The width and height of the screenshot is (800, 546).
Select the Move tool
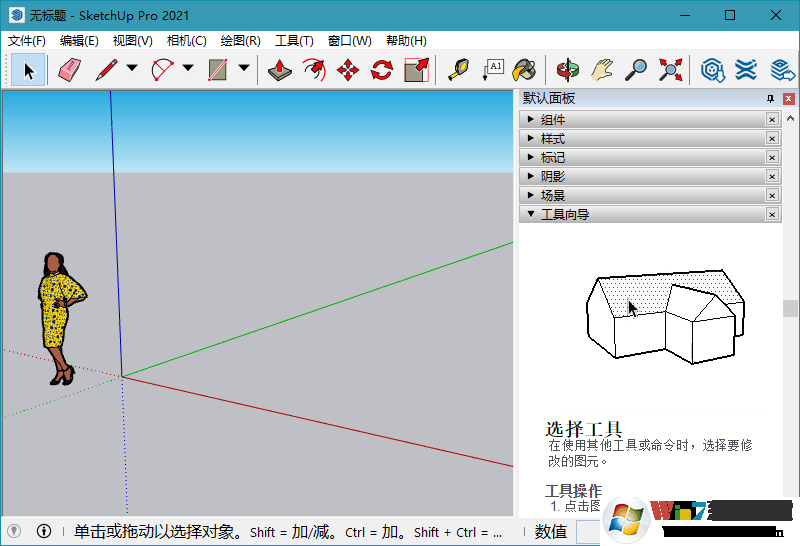tap(348, 70)
